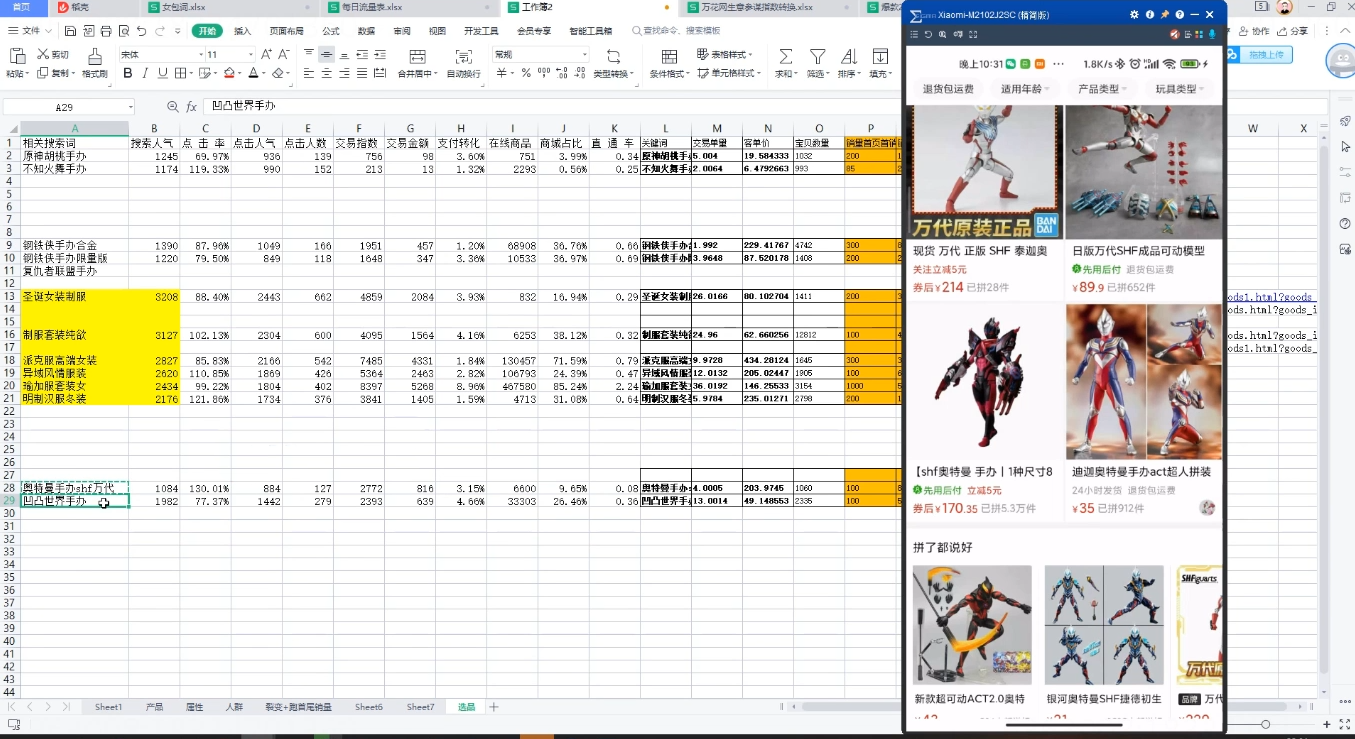Click Cut (剪切) in the ribbon
The image size is (1355, 739).
click(x=53, y=55)
